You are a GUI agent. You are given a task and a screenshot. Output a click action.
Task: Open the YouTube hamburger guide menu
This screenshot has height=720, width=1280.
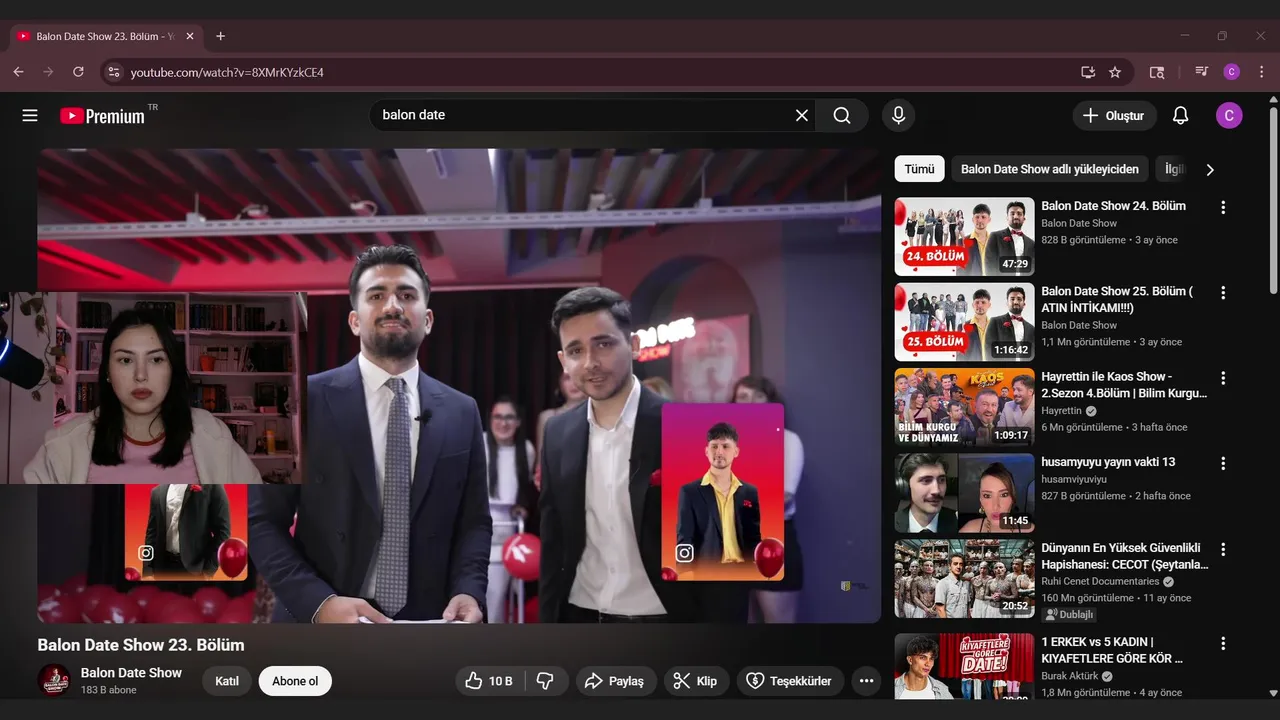coord(30,115)
